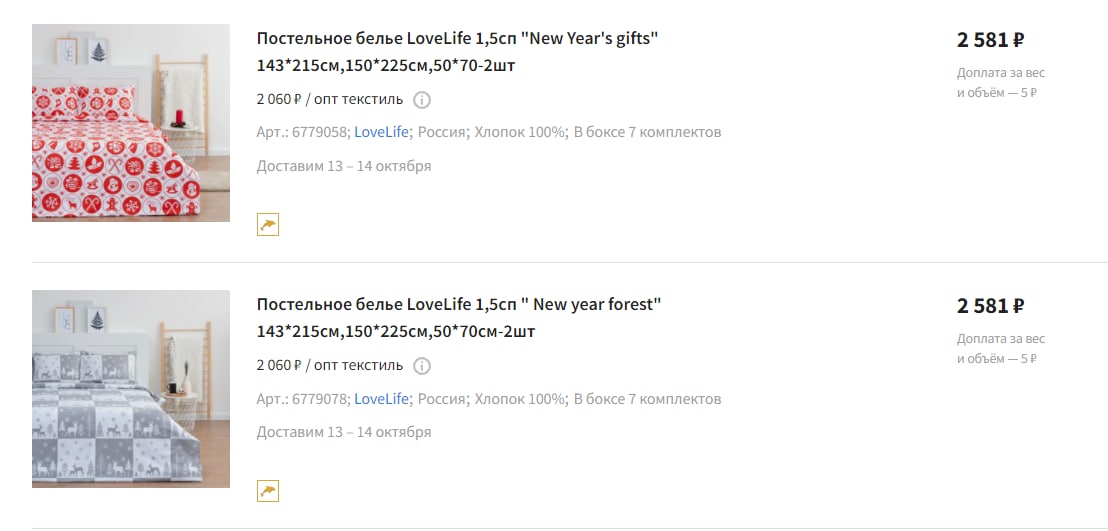Click the delivery dates under New Year's gifts
Screen dimensions: 1108x531
point(344,166)
